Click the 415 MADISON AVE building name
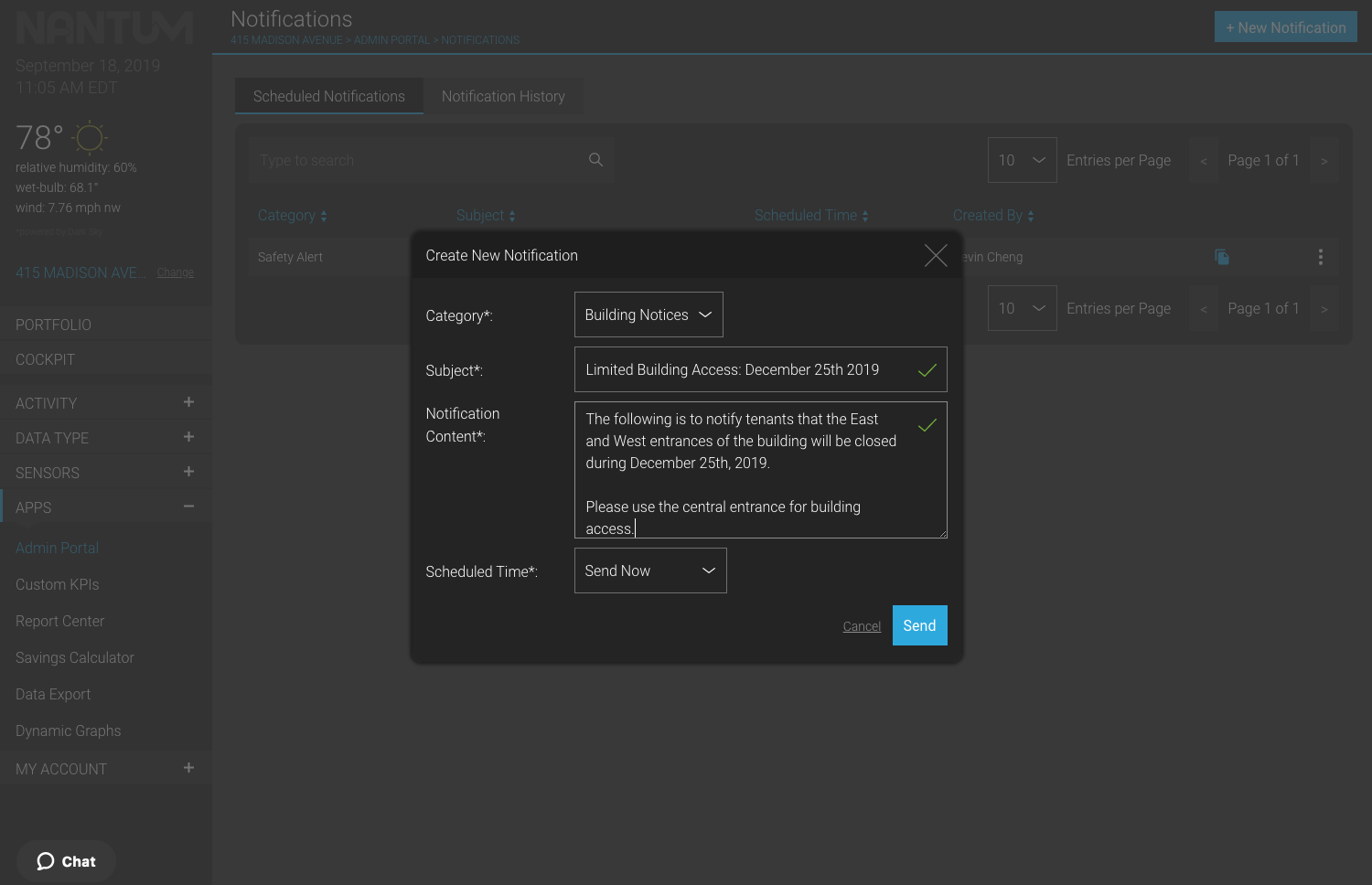Screen dimensions: 1372x885 point(80,272)
